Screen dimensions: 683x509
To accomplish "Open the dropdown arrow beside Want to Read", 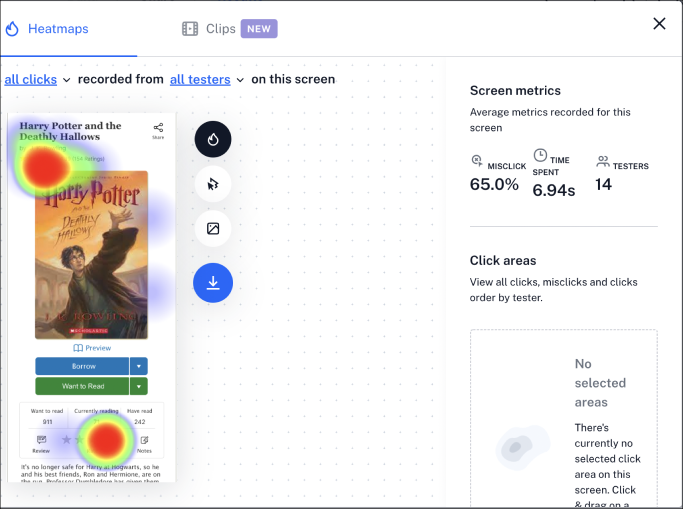I will (x=139, y=386).
